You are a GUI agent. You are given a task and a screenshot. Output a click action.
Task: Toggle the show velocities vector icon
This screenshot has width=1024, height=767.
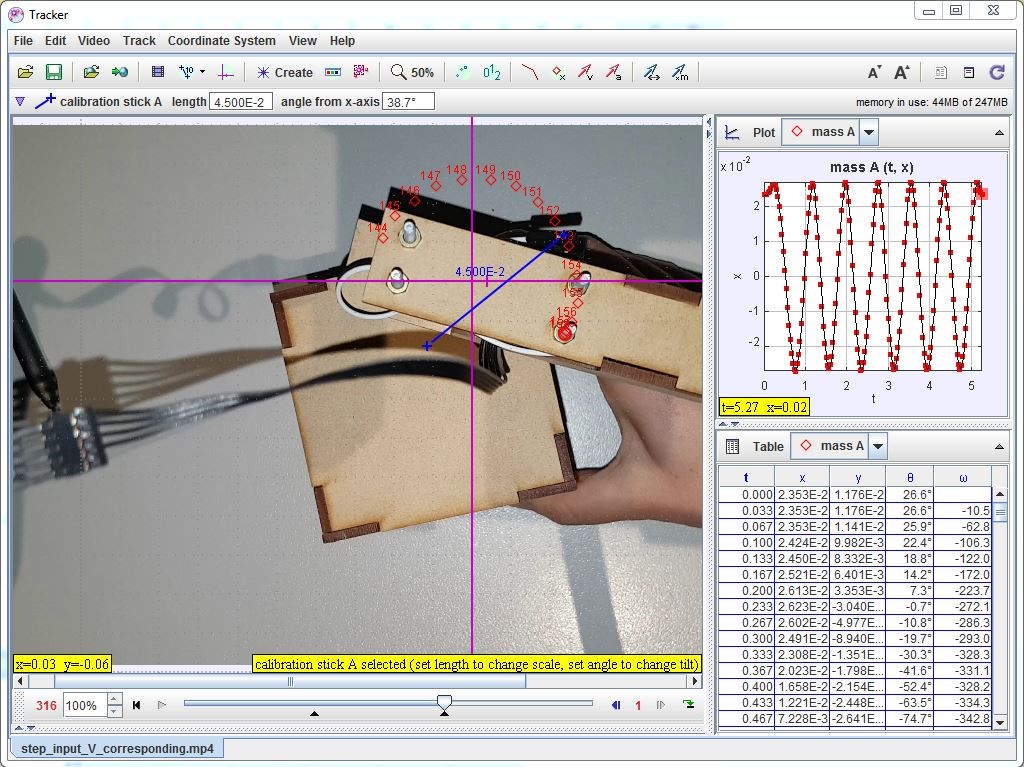click(586, 73)
